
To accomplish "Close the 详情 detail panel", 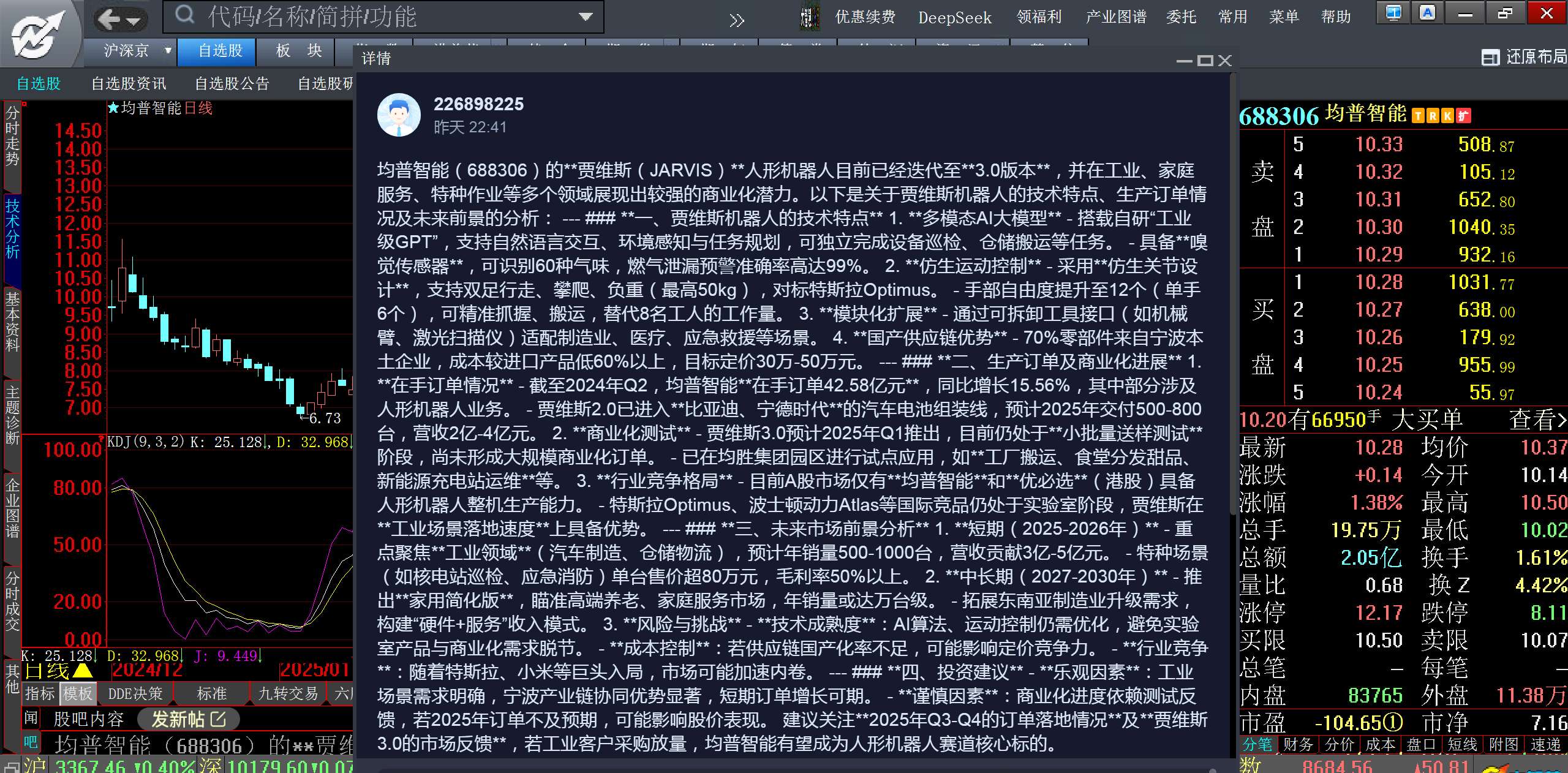I will [1224, 61].
